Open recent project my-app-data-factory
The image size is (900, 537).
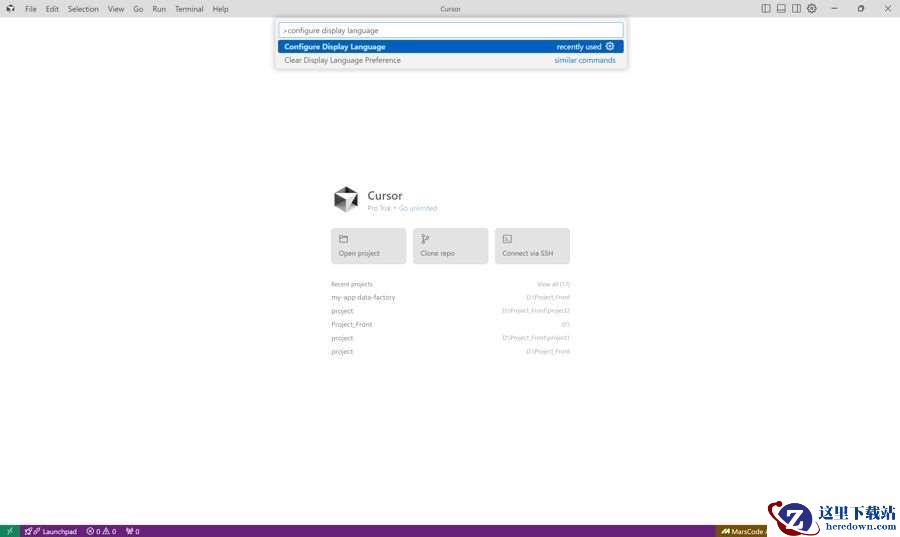tap(451, 297)
